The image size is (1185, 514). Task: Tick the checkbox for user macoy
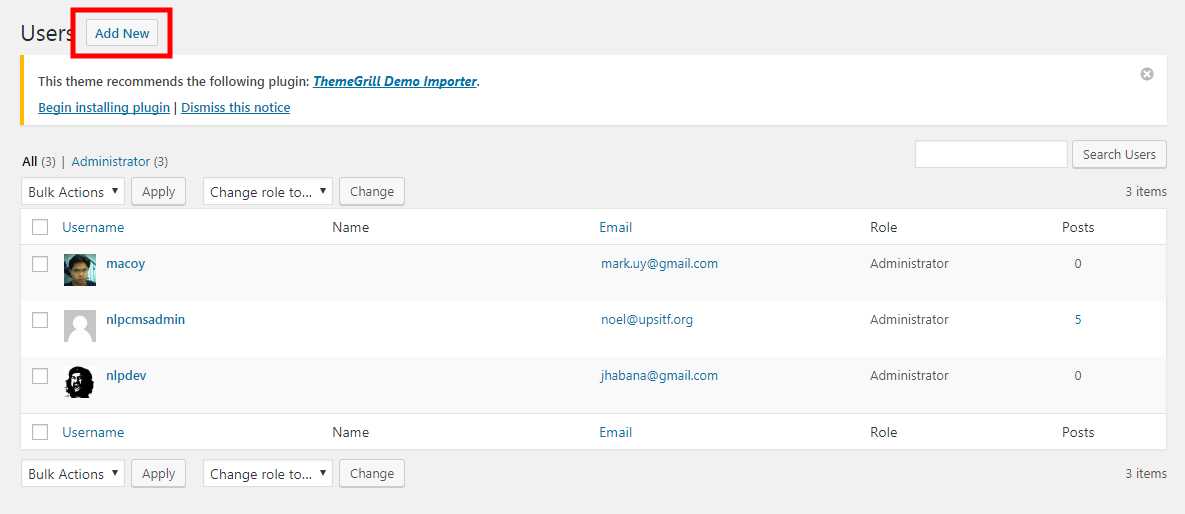click(40, 264)
